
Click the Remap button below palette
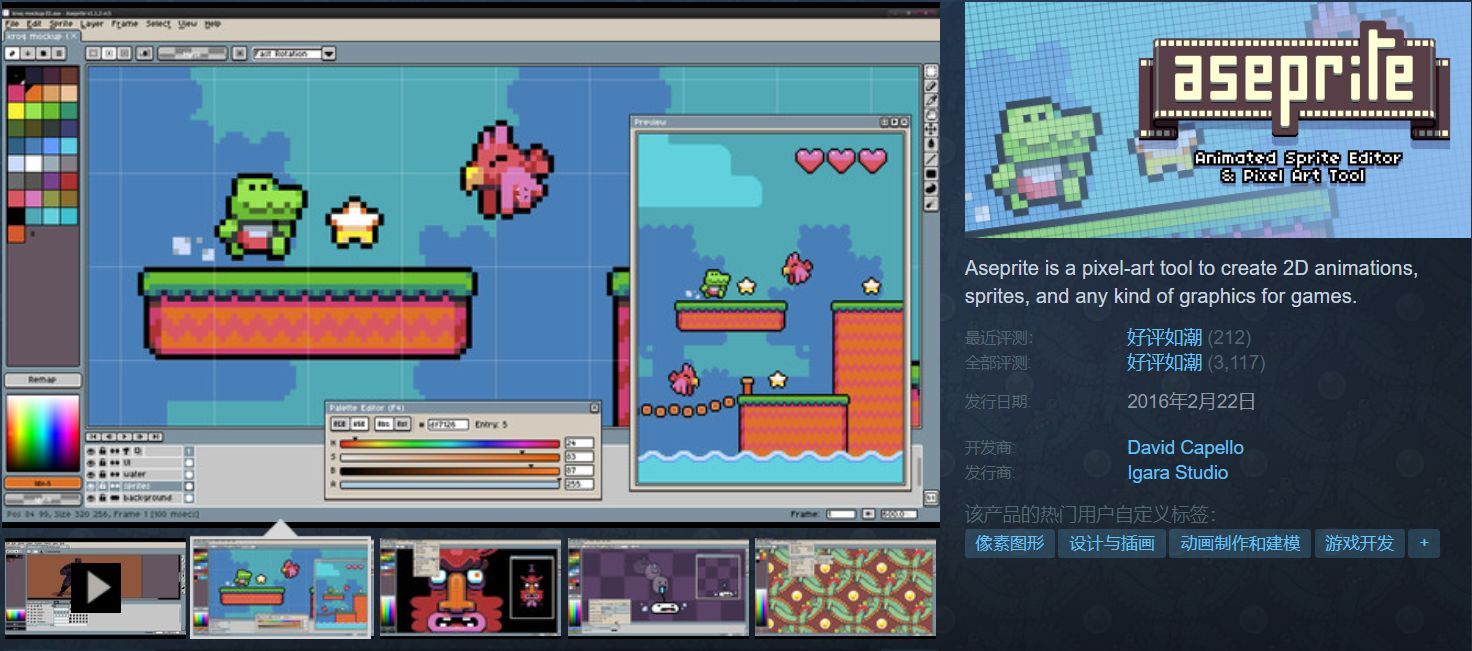[43, 380]
